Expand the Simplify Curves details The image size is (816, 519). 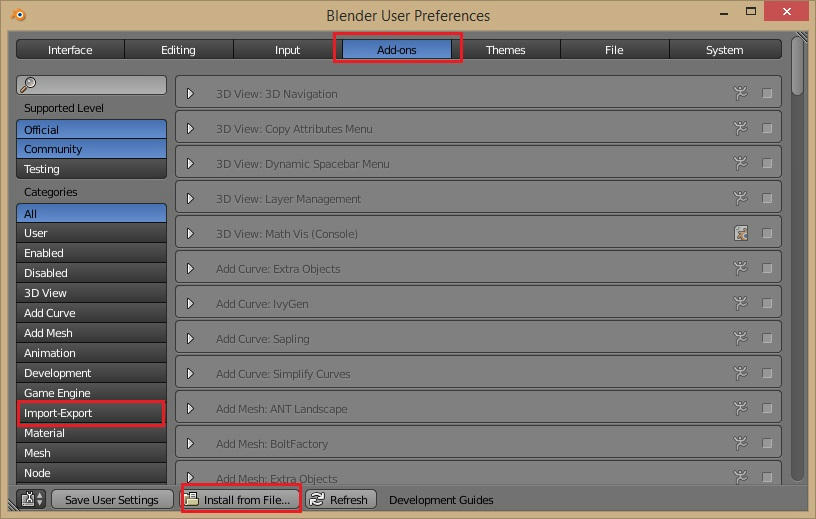[190, 374]
